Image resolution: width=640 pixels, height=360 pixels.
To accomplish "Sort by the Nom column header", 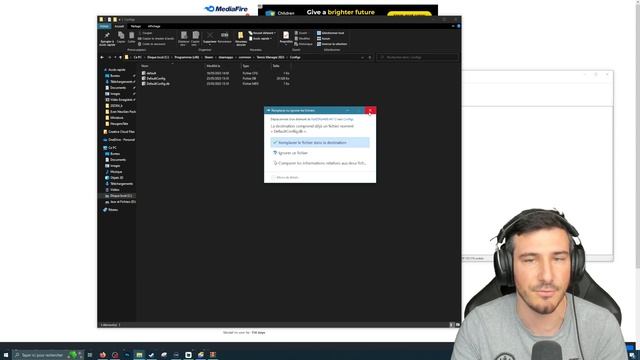I will coord(144,66).
